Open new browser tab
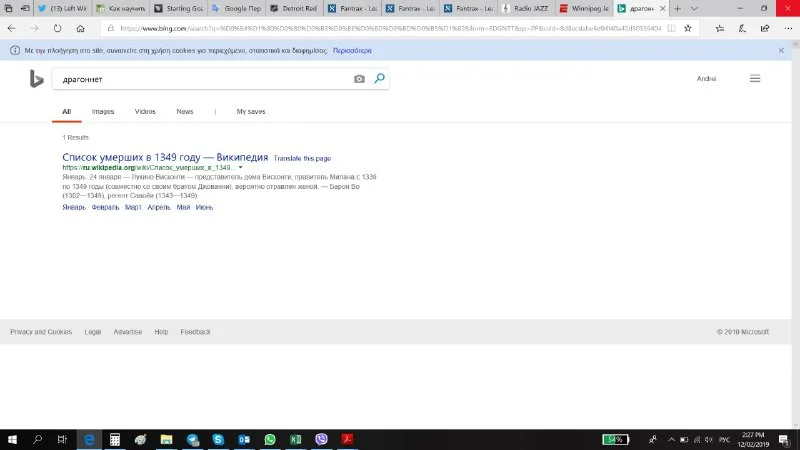The width and height of the screenshot is (800, 450). [679, 8]
